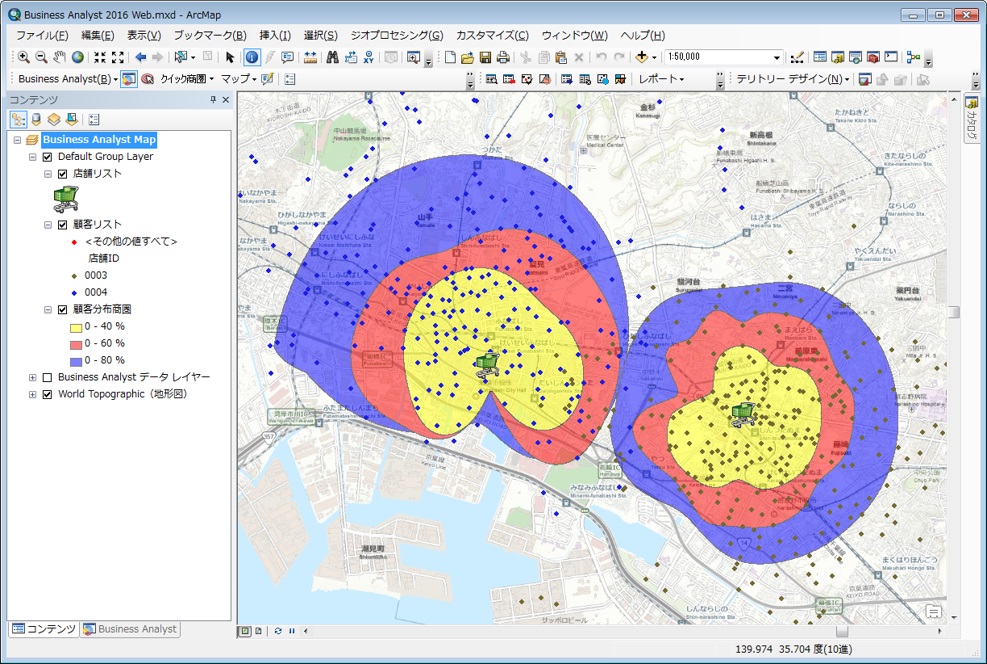Activate the Pan hand tool
The width and height of the screenshot is (987, 664).
click(x=59, y=57)
